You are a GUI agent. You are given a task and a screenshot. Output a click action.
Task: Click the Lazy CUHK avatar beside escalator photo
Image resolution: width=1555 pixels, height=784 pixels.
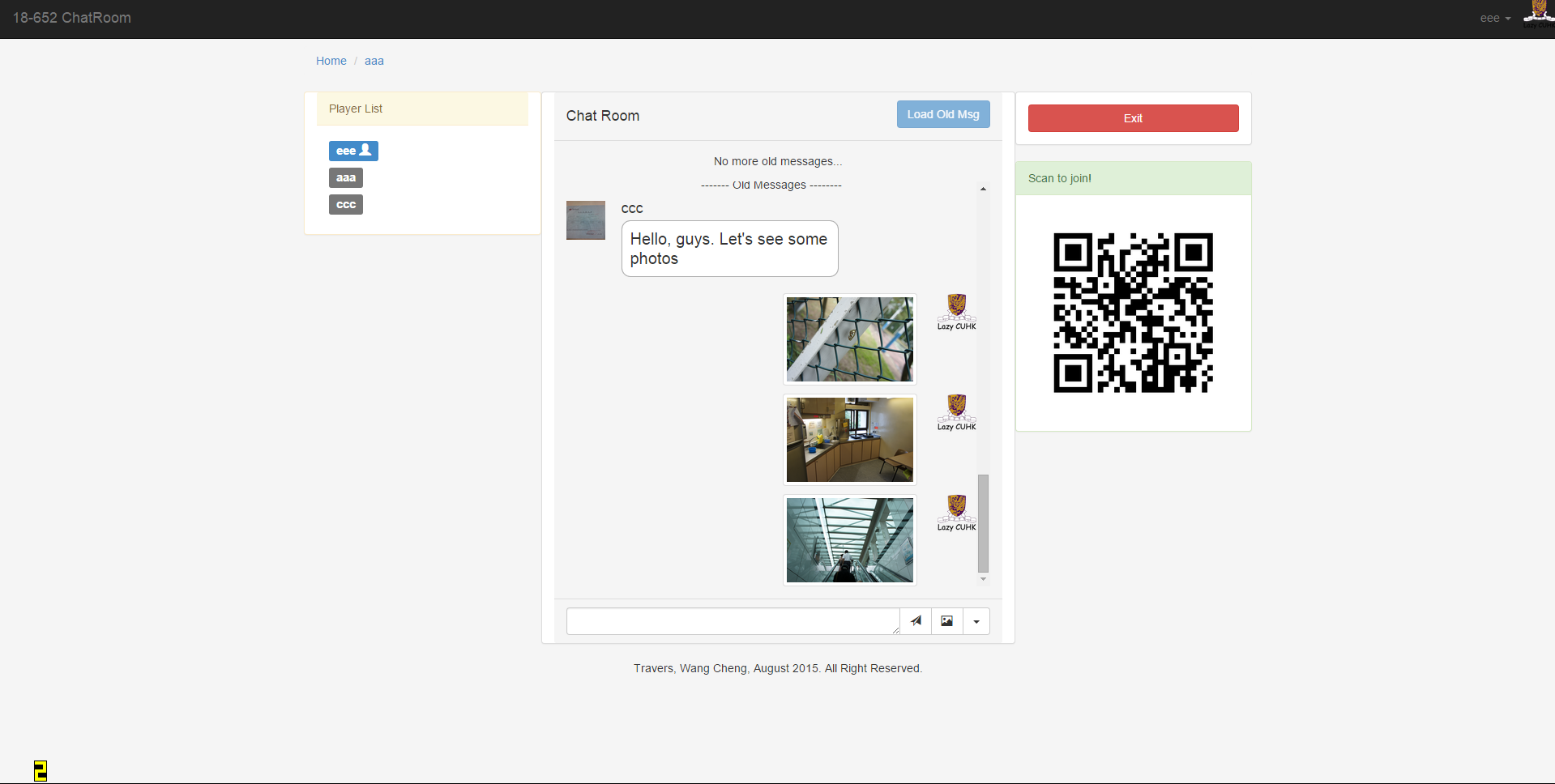coord(957,513)
